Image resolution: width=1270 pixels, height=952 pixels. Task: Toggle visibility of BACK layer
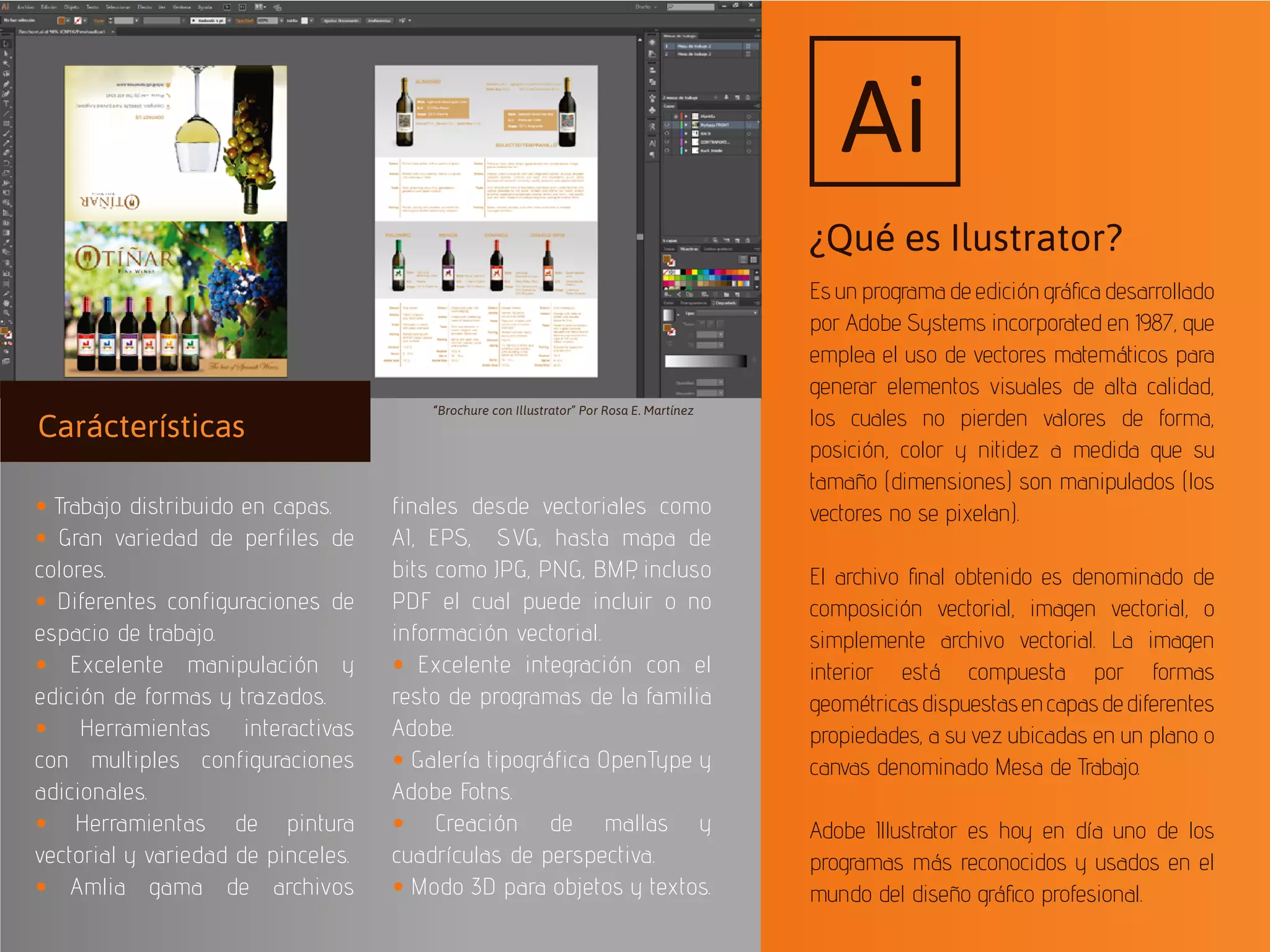(x=667, y=133)
